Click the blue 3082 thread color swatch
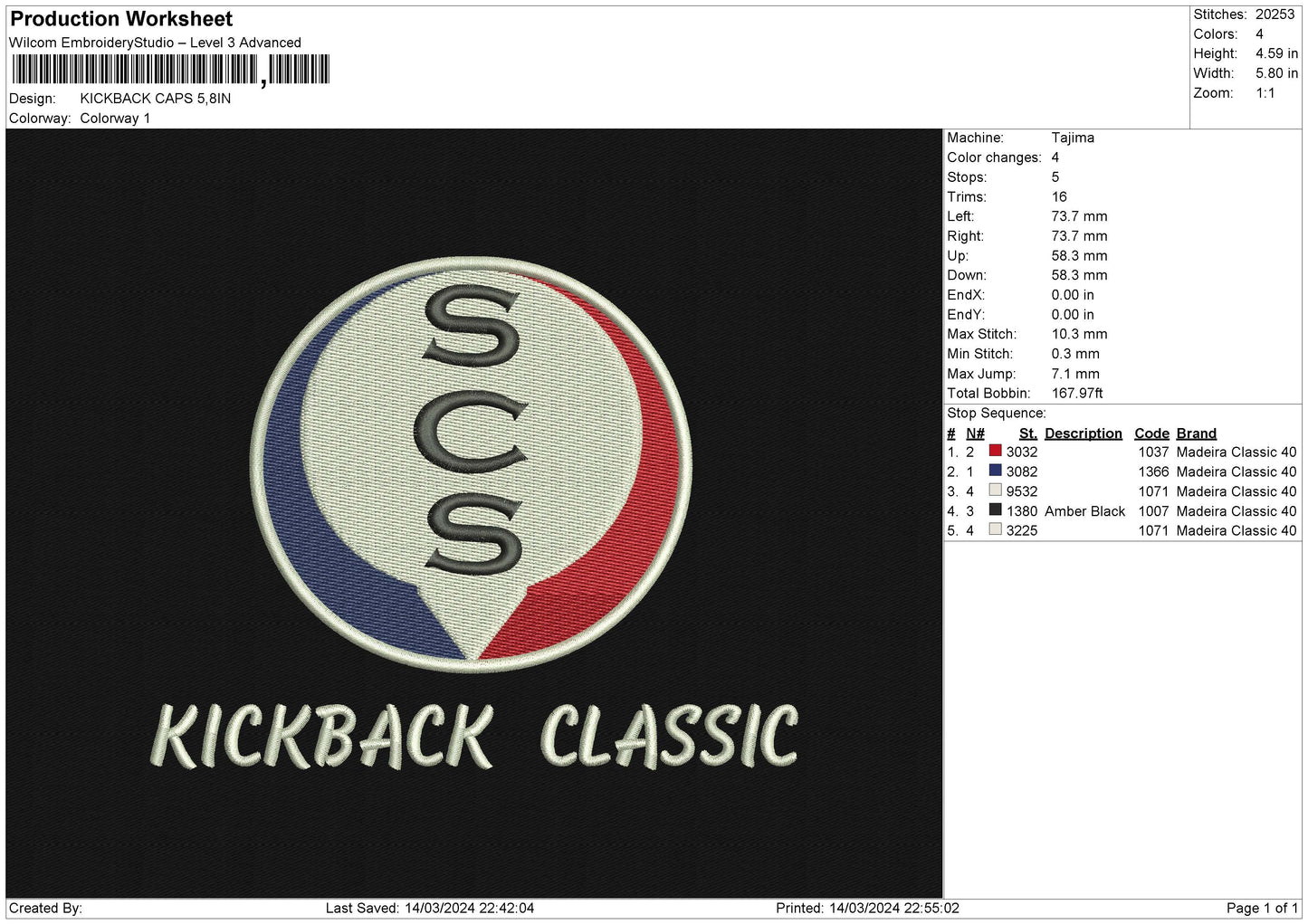Viewport: 1308px width, 924px height. coord(996,471)
